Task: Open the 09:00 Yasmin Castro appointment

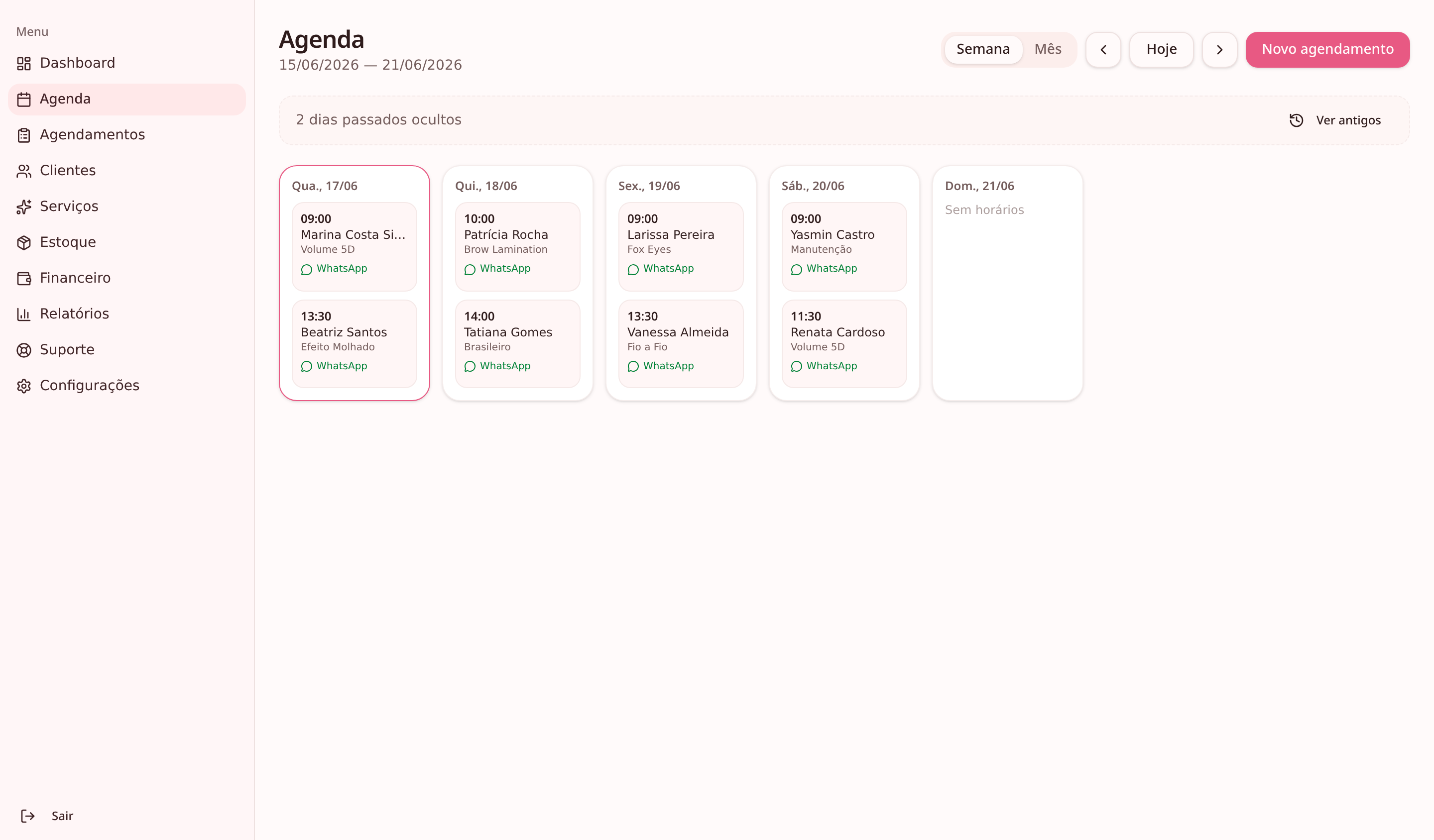Action: coord(844,247)
